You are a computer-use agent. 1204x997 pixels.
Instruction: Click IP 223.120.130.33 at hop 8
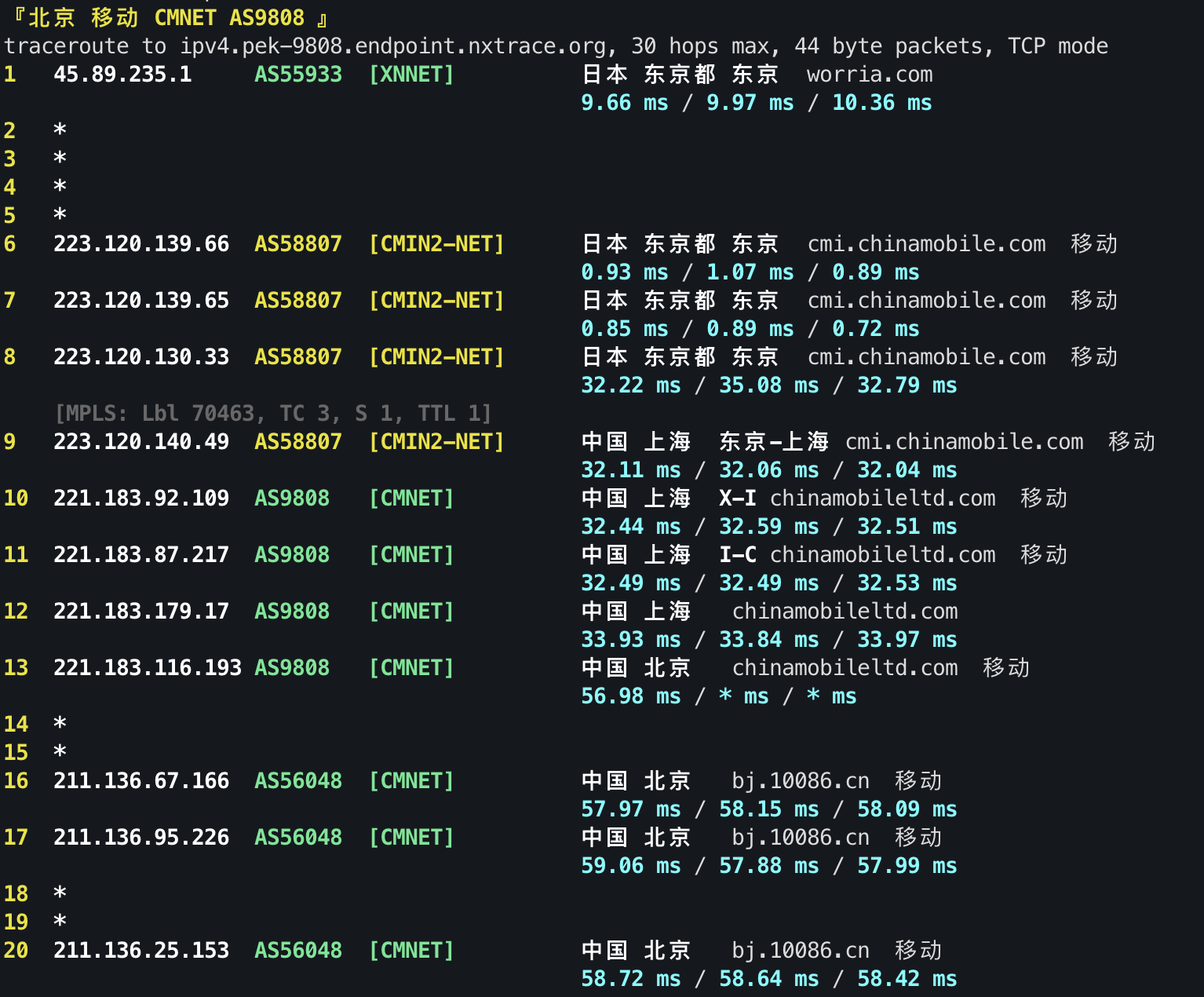(141, 357)
